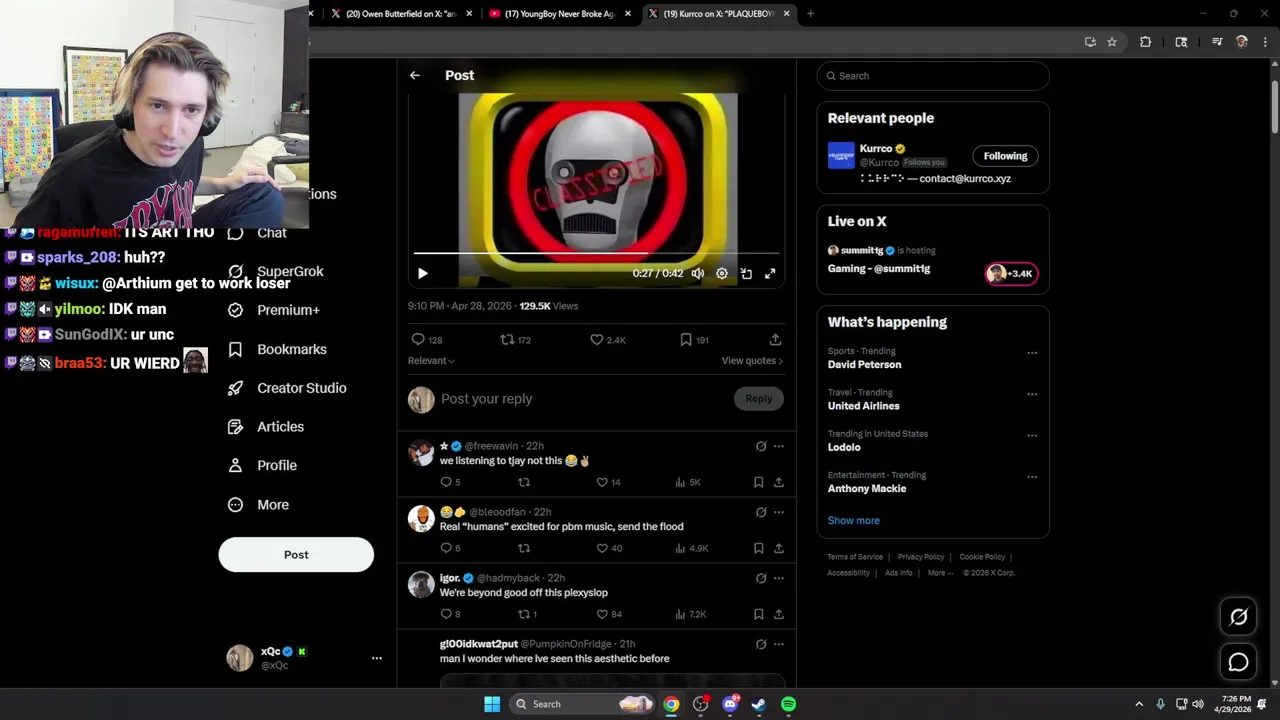The width and height of the screenshot is (1280, 720).
Task: Bookmark page with star icon
Action: click(x=1111, y=42)
